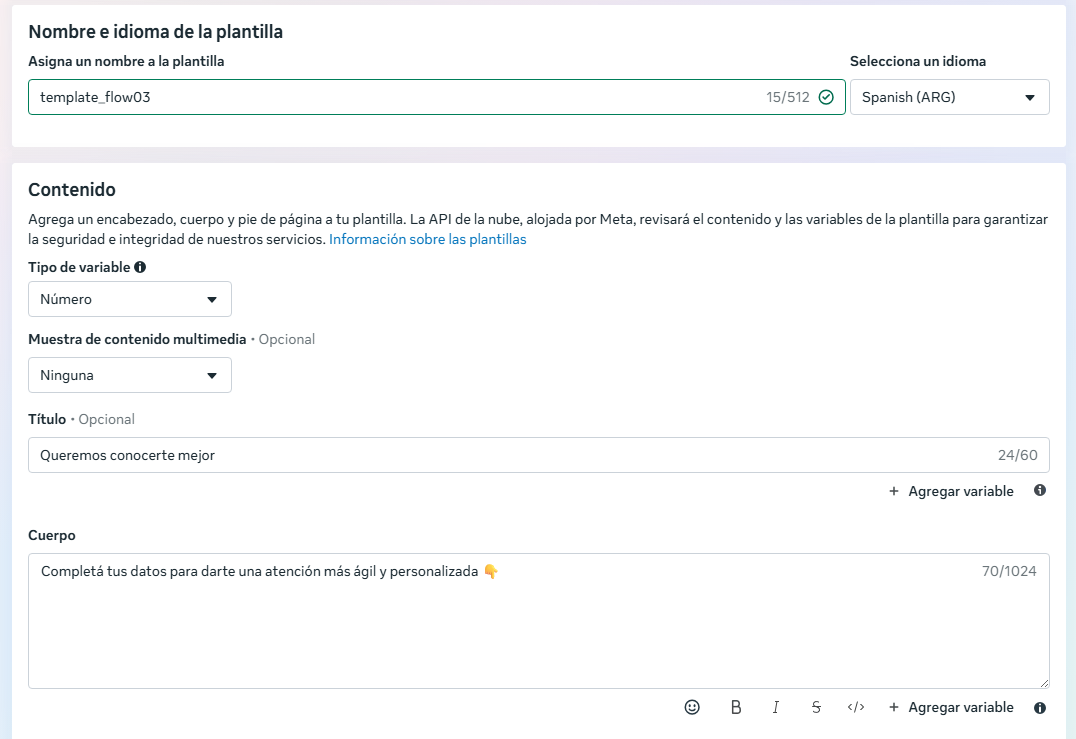
Task: Click inside the Cuerpo body text area
Action: coord(539,621)
